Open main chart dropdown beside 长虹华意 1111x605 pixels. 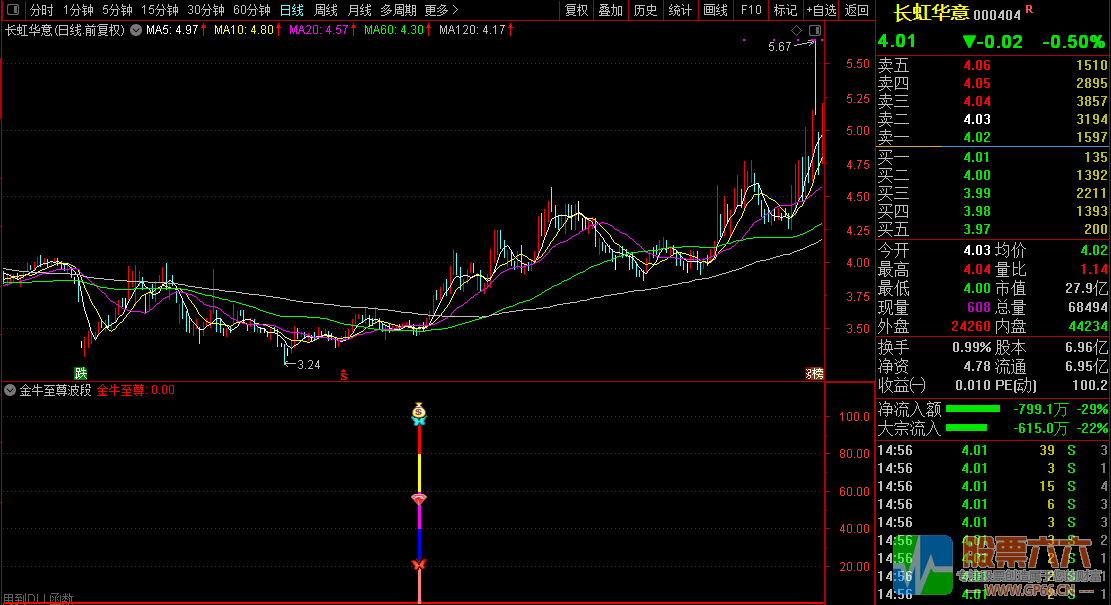(x=136, y=30)
